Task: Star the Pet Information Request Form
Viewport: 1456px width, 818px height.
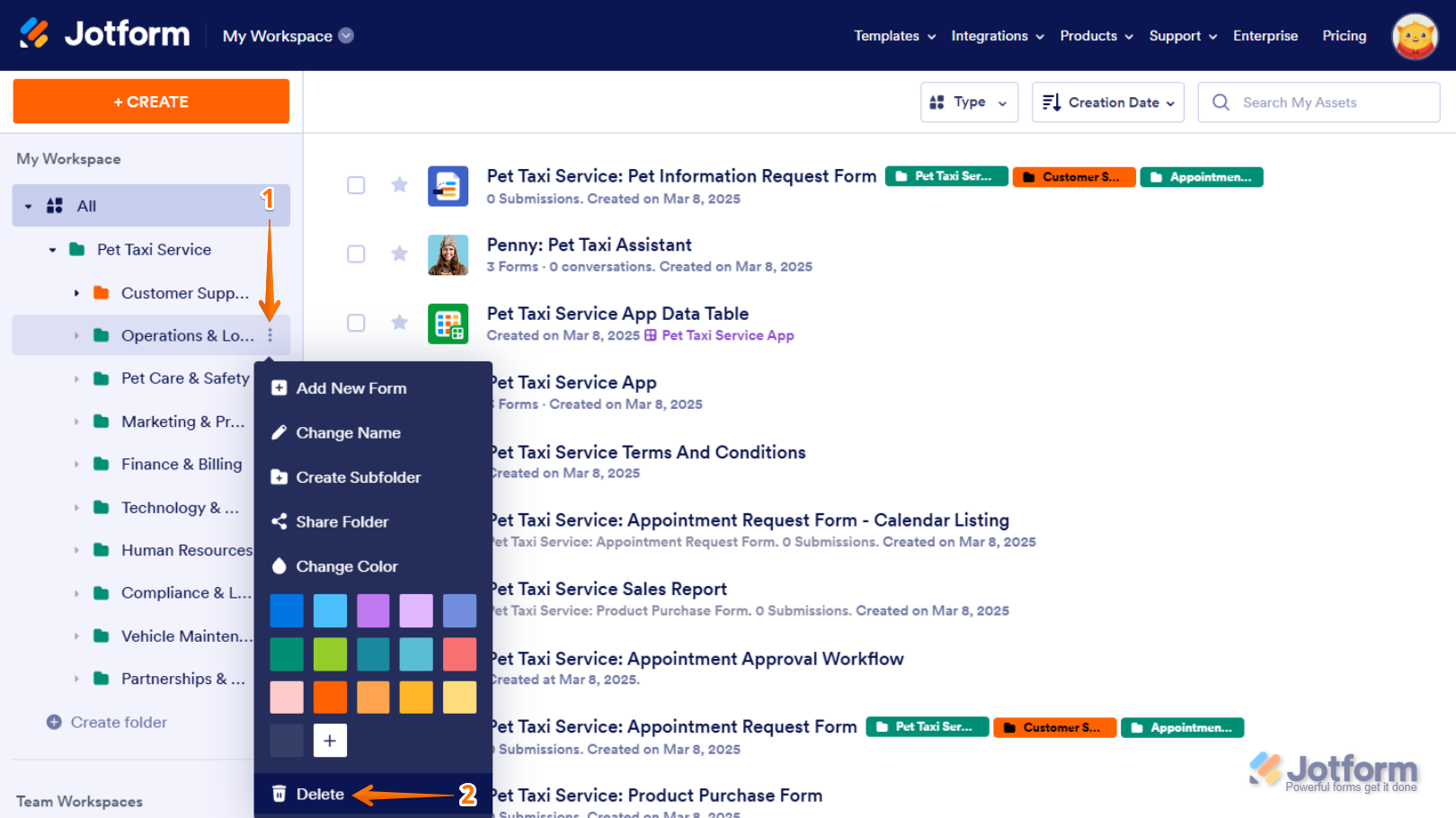Action: pos(400,185)
